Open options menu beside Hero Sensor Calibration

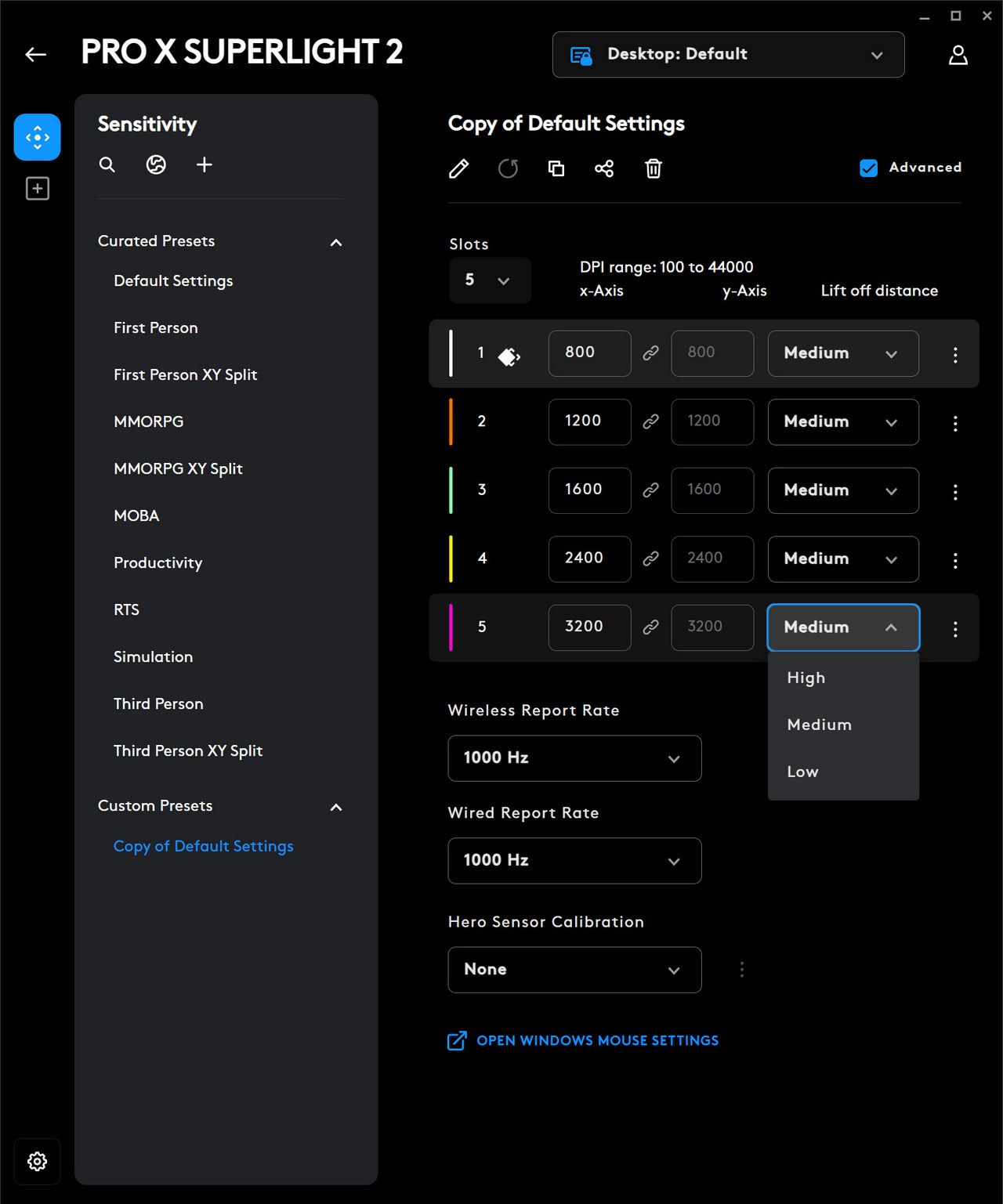point(742,970)
